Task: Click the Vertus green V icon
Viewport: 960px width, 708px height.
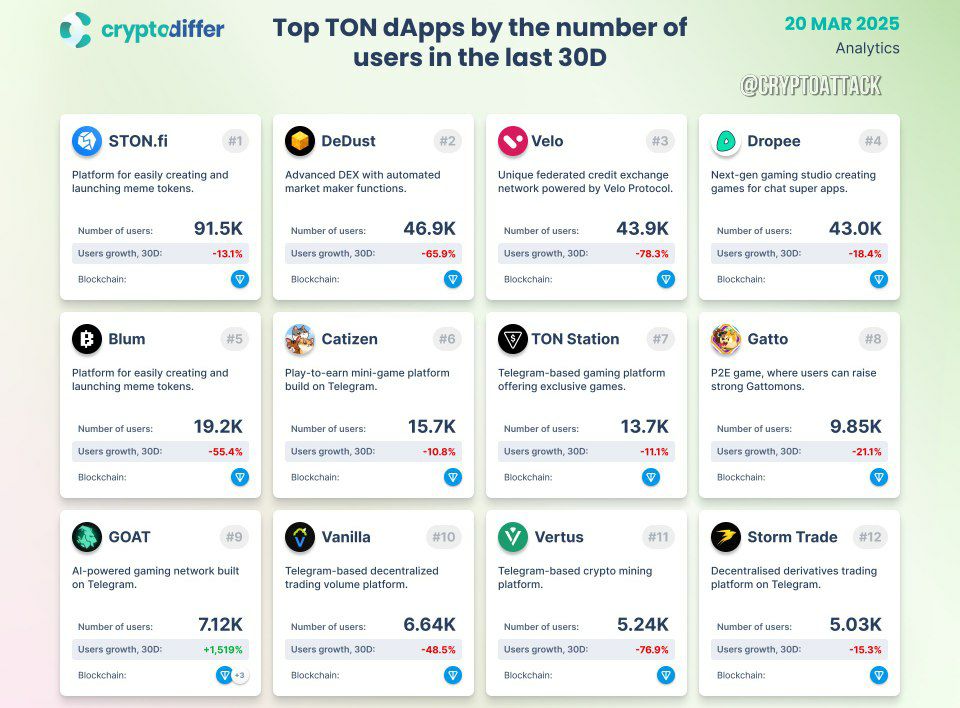Action: [x=513, y=537]
